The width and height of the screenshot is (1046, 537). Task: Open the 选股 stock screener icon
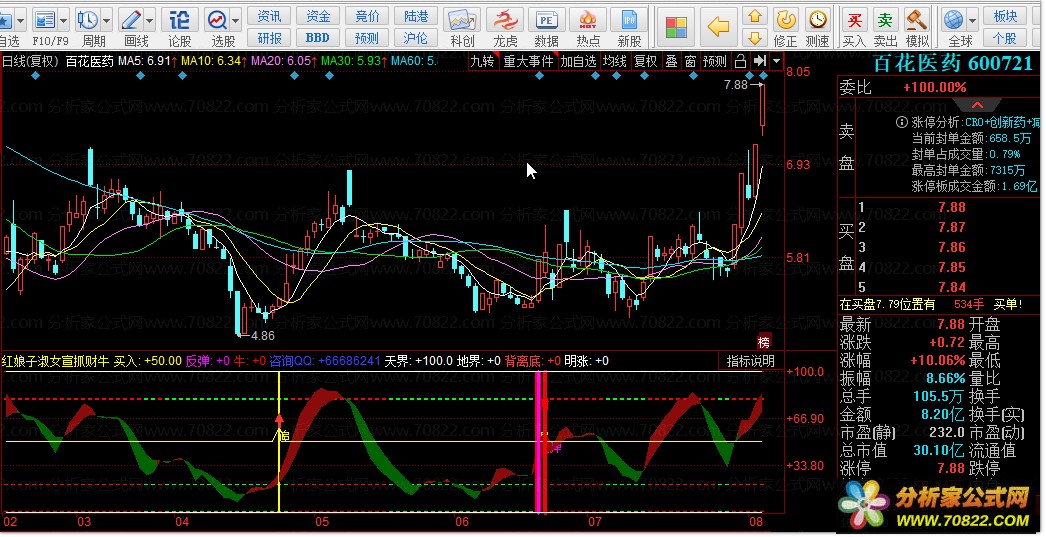coord(217,21)
